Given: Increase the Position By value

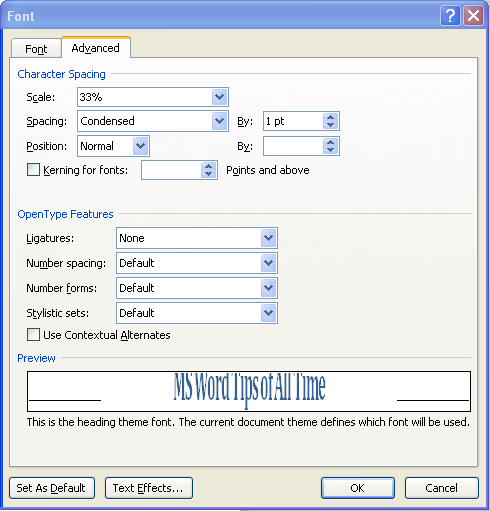Looking at the screenshot, I should (x=330, y=142).
